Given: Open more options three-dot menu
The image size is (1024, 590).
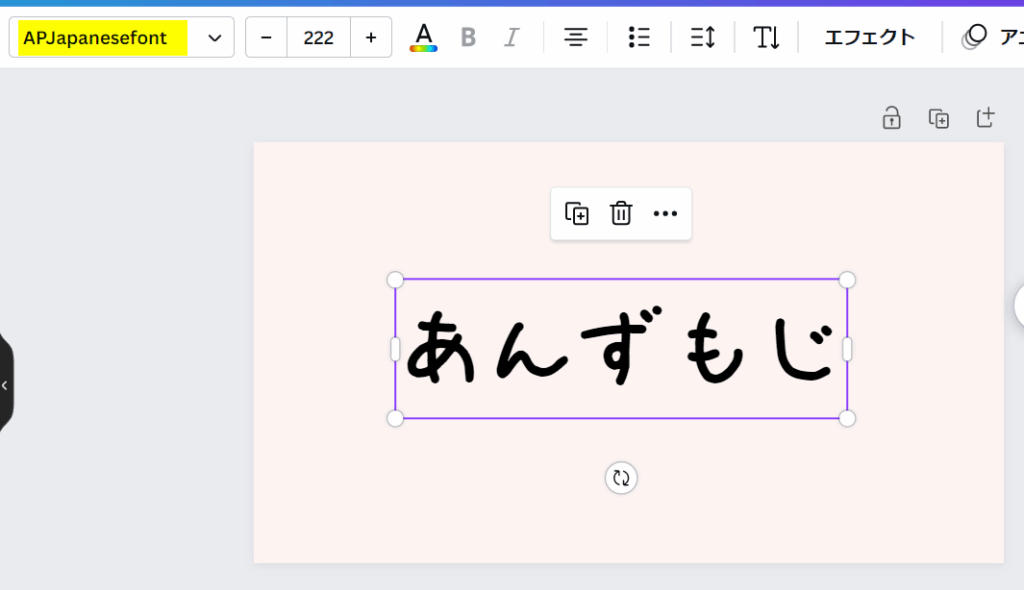Looking at the screenshot, I should (x=665, y=213).
